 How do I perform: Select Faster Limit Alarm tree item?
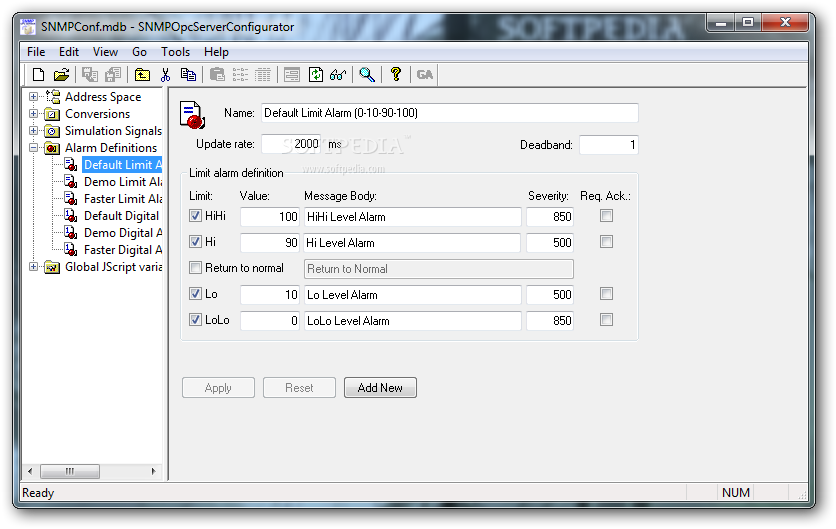pos(122,199)
